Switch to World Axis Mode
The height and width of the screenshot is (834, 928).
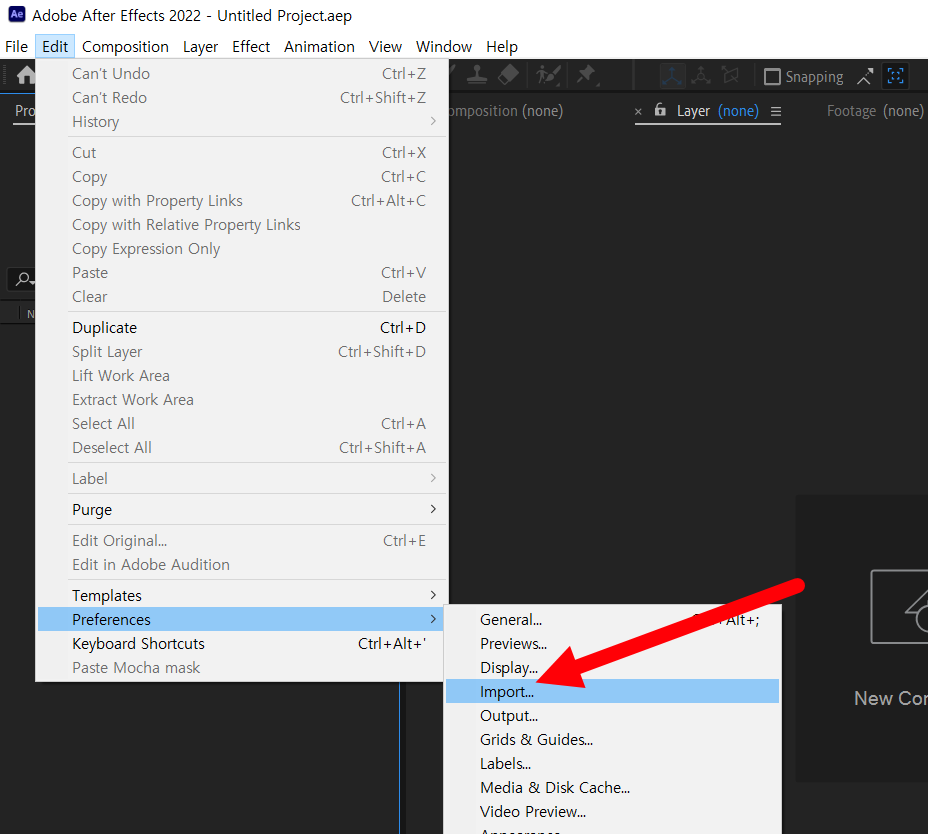(x=701, y=76)
